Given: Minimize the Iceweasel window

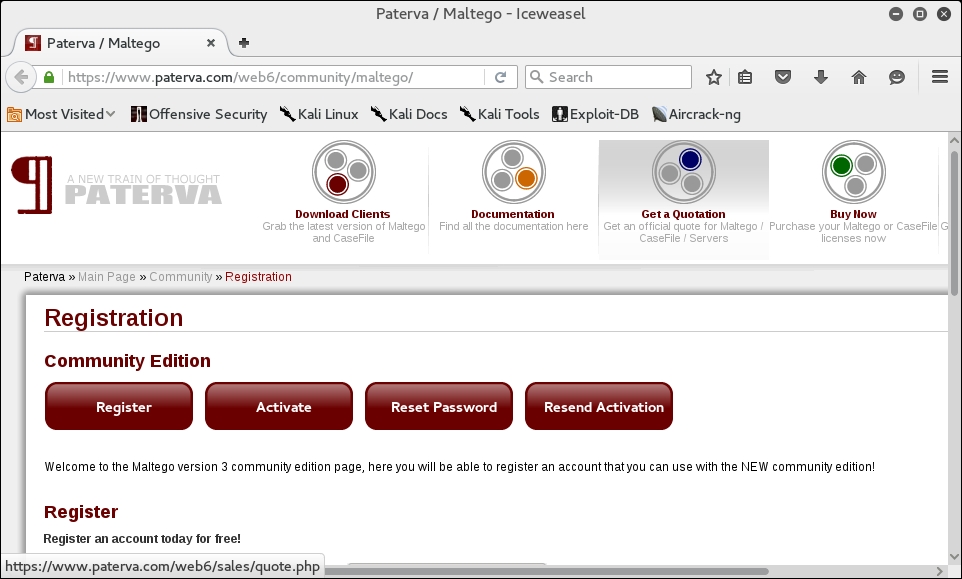Looking at the screenshot, I should coord(896,13).
